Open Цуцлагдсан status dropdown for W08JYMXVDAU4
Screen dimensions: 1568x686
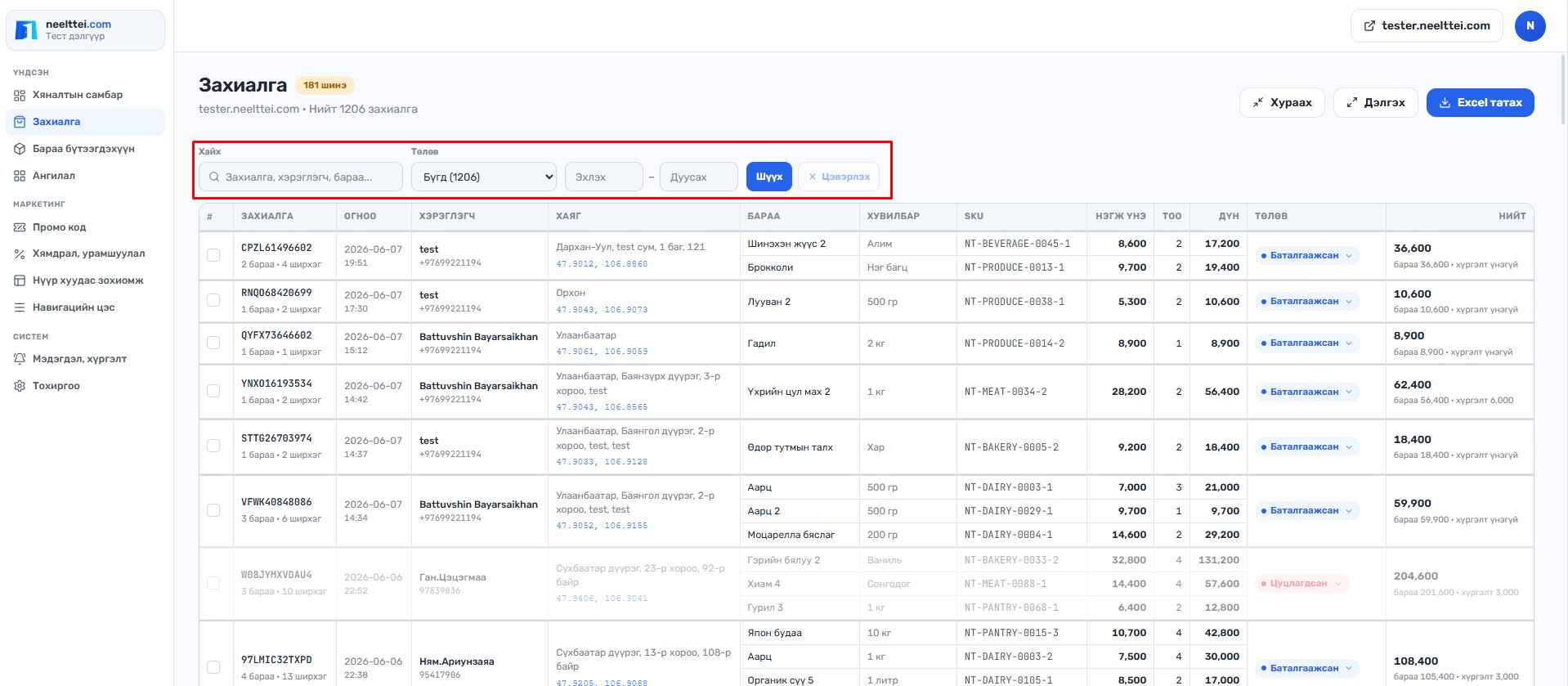1301,584
